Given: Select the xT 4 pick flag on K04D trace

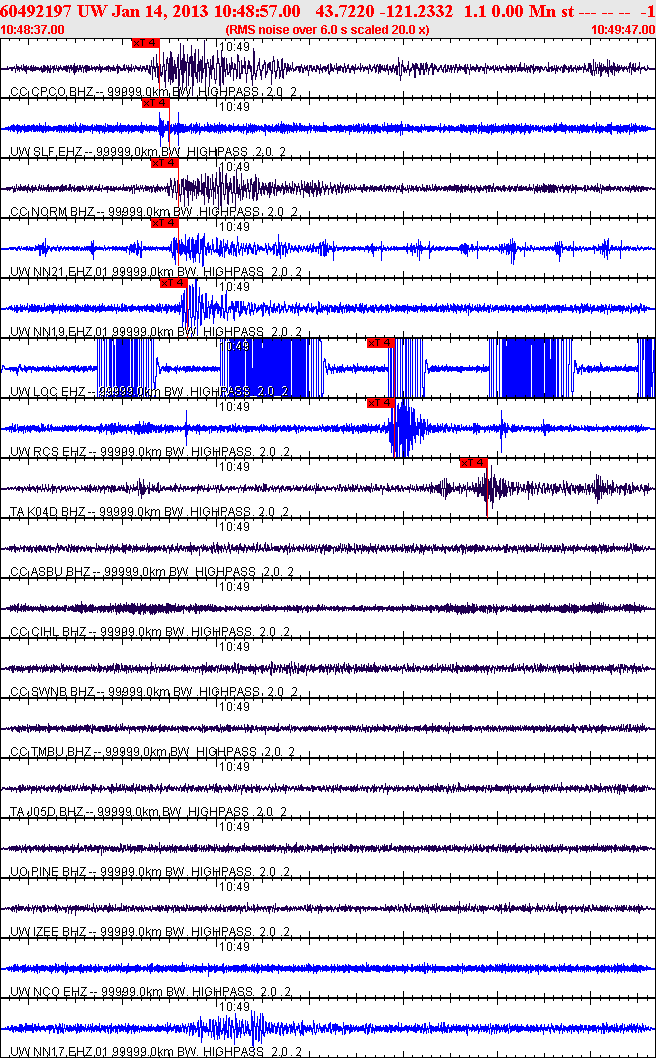Looking at the screenshot, I should pyautogui.click(x=473, y=462).
